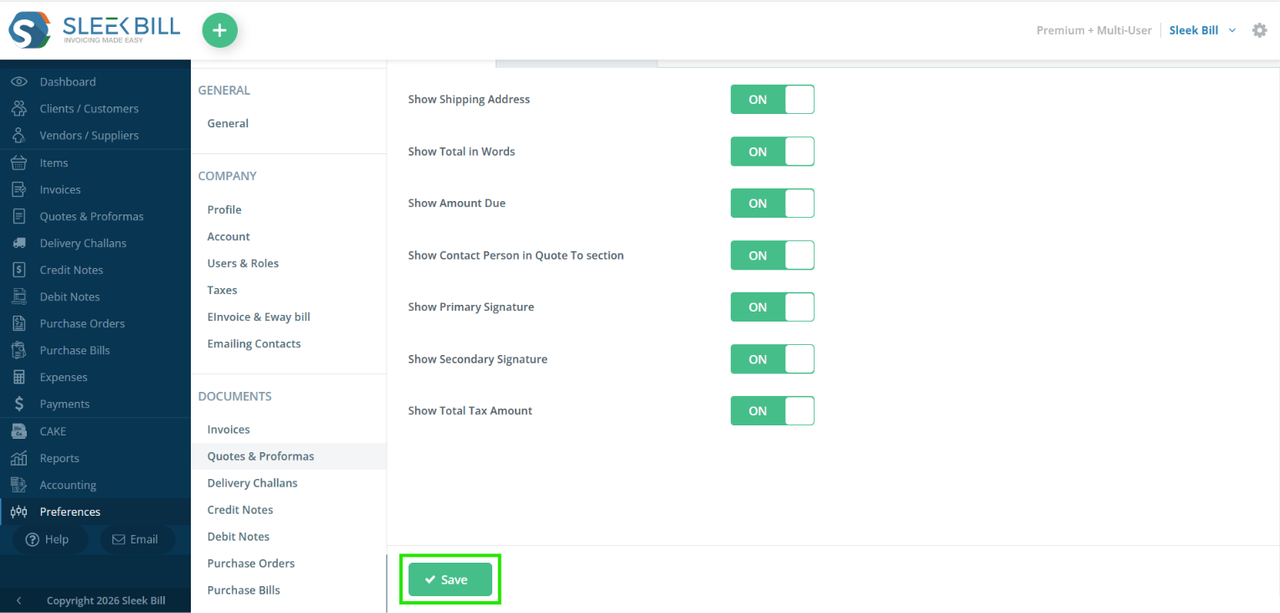Click the Show Total Tax Amount label
The height and width of the screenshot is (613, 1280).
click(x=470, y=411)
